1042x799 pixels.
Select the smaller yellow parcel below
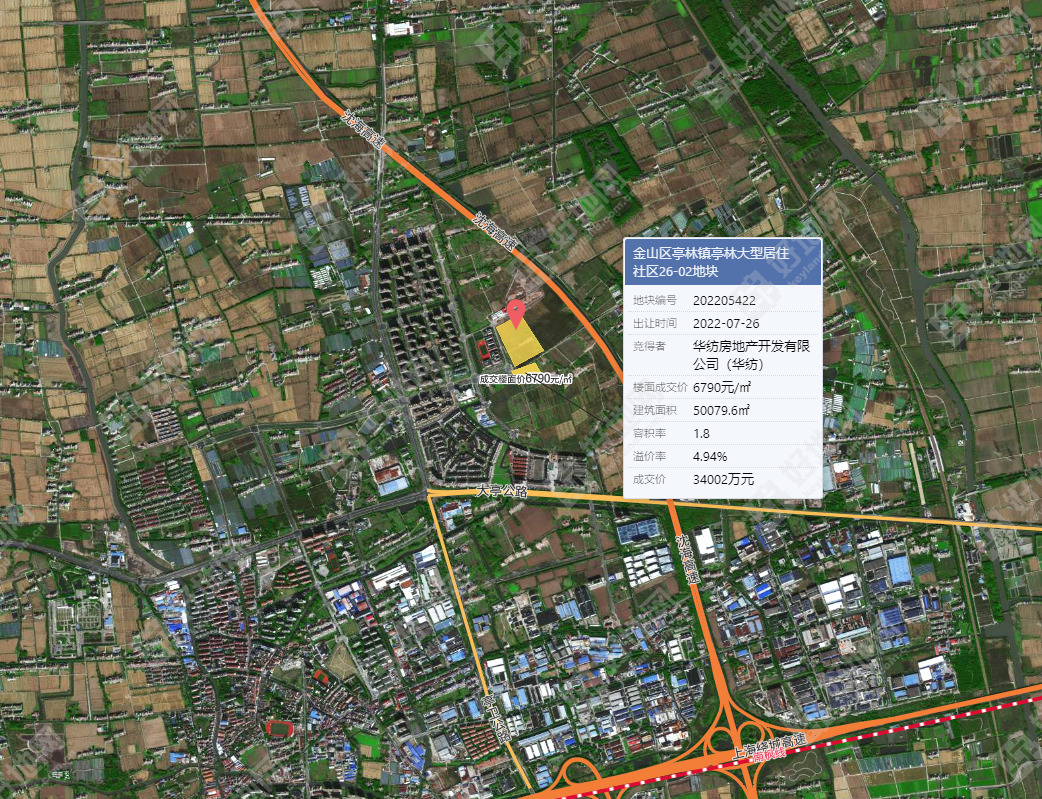(529, 369)
